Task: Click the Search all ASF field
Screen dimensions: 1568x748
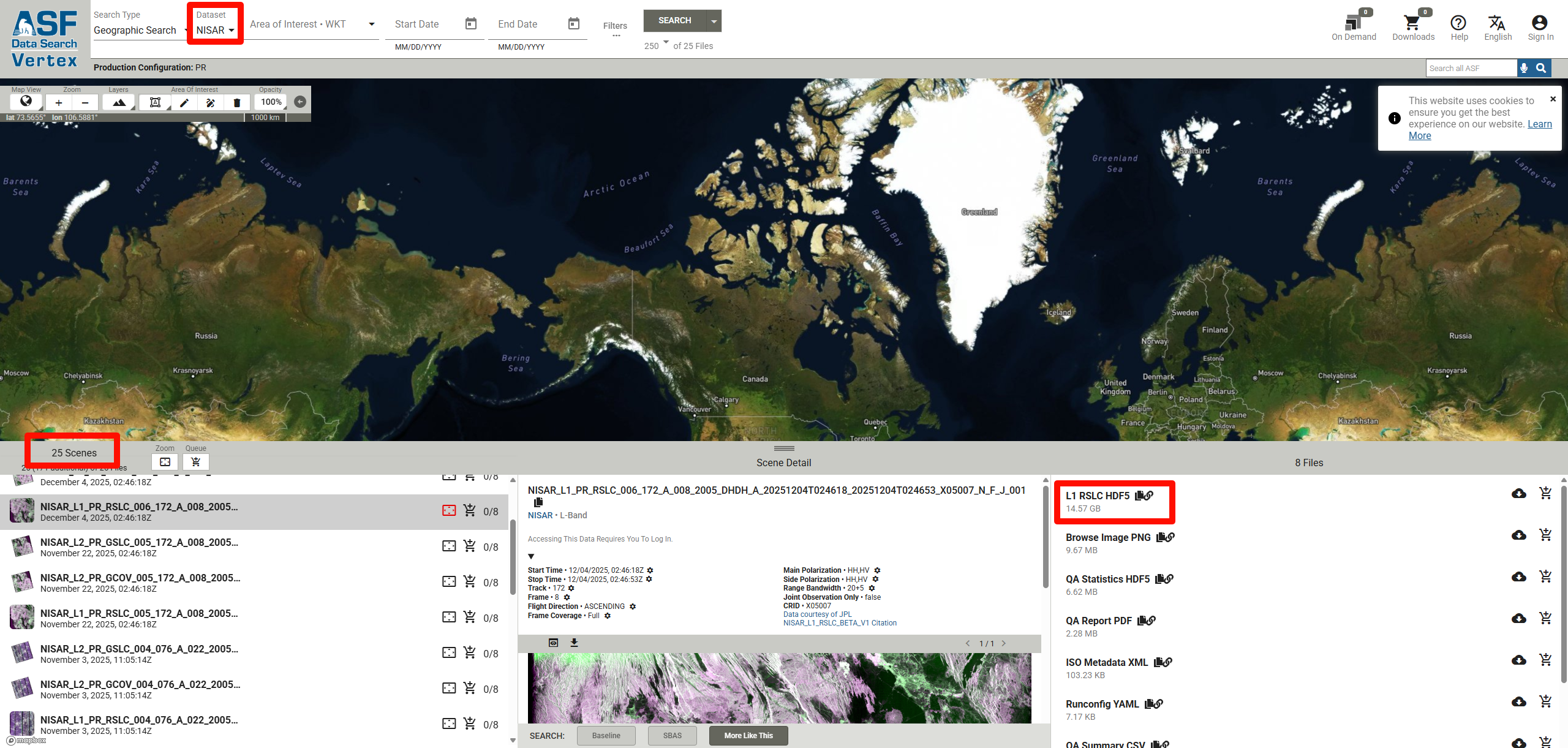Action: 1471,68
